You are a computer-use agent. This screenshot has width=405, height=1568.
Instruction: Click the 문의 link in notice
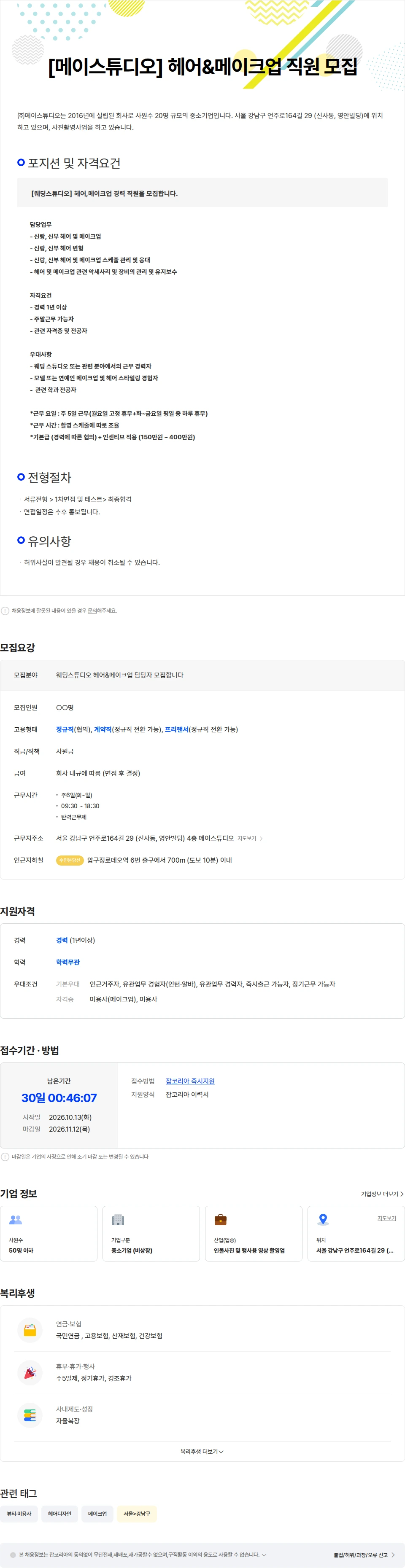92,611
